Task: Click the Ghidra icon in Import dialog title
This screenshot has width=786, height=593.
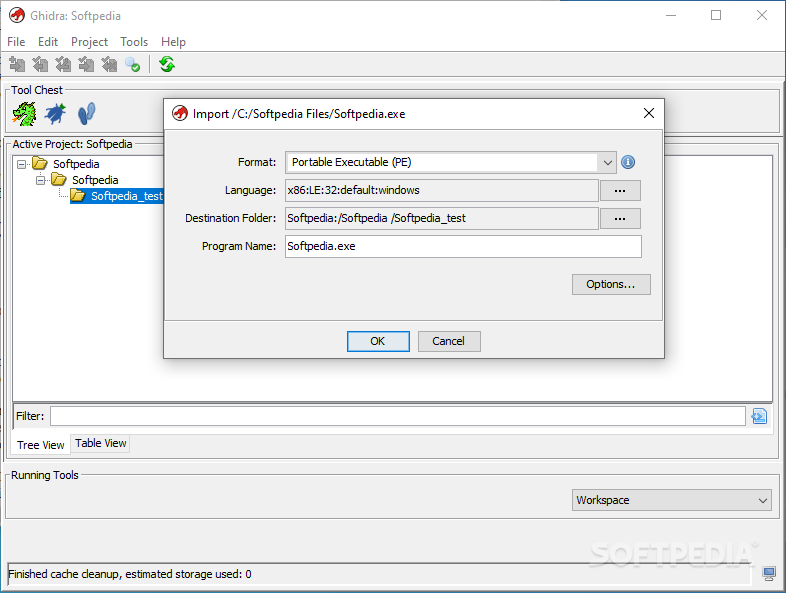Action: 179,113
